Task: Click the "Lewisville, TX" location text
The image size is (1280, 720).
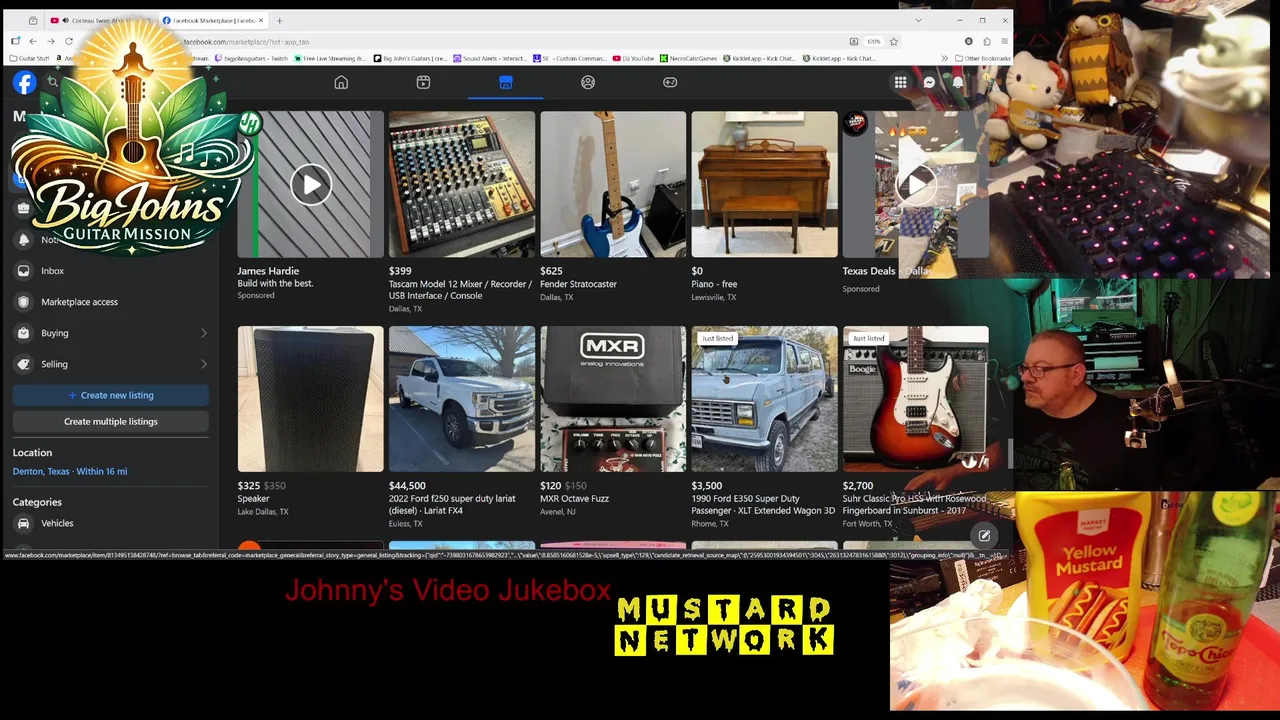Action: [x=714, y=297]
